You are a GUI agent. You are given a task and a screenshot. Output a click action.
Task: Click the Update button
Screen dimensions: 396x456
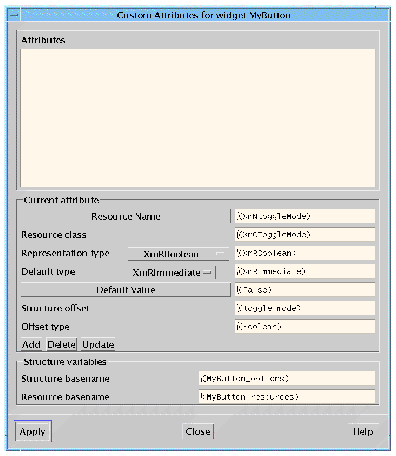pyautogui.click(x=98, y=344)
